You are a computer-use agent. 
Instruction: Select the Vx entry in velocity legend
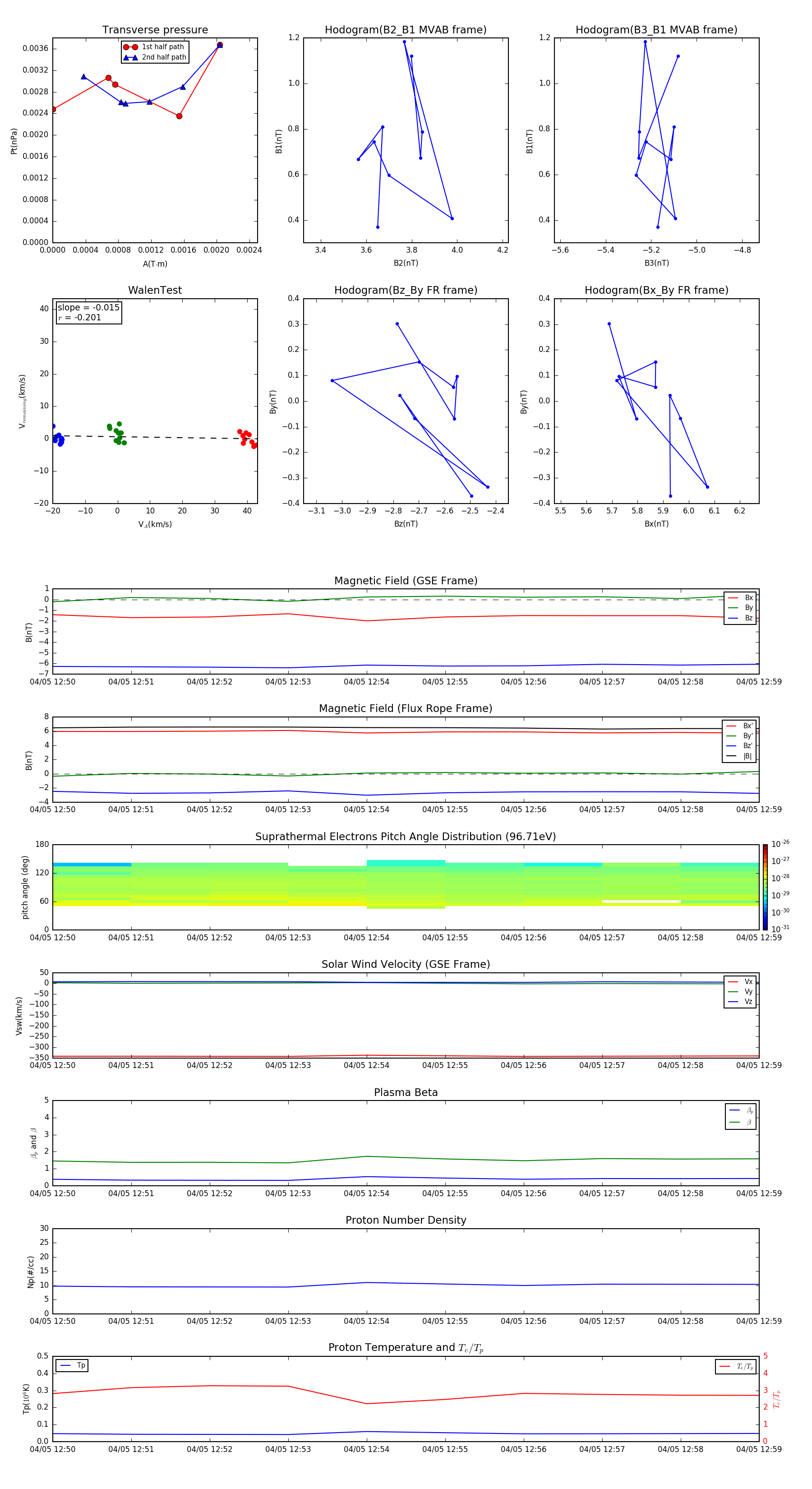point(740,981)
